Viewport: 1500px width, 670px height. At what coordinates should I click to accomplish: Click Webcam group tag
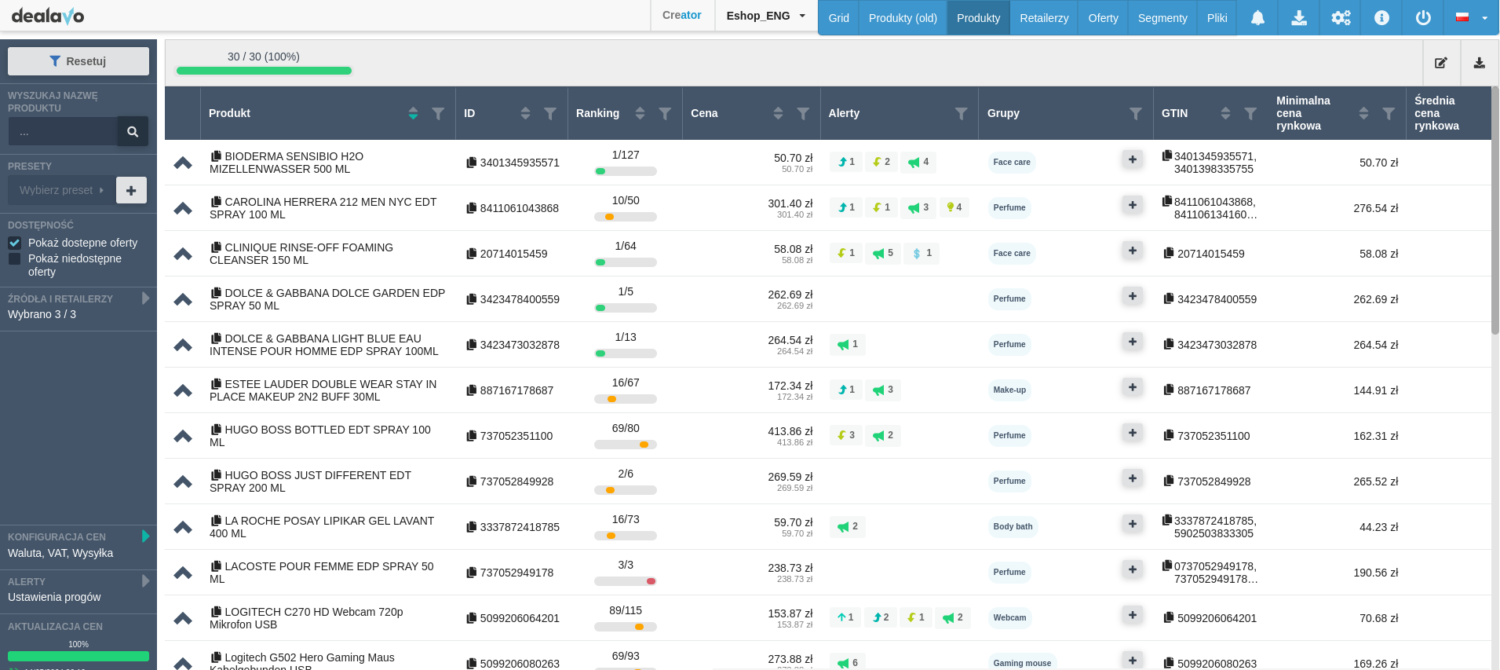coord(1009,618)
